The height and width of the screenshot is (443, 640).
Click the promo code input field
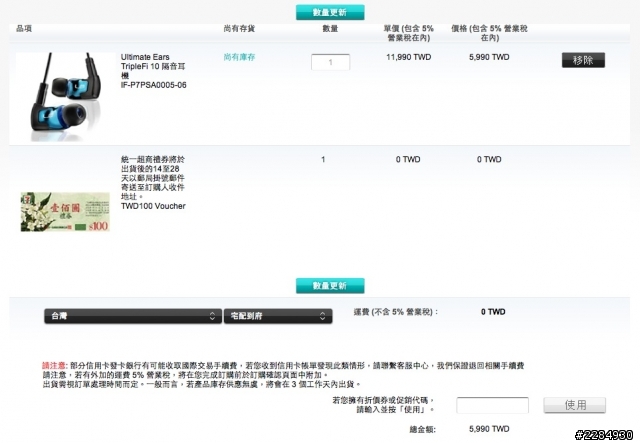click(492, 405)
